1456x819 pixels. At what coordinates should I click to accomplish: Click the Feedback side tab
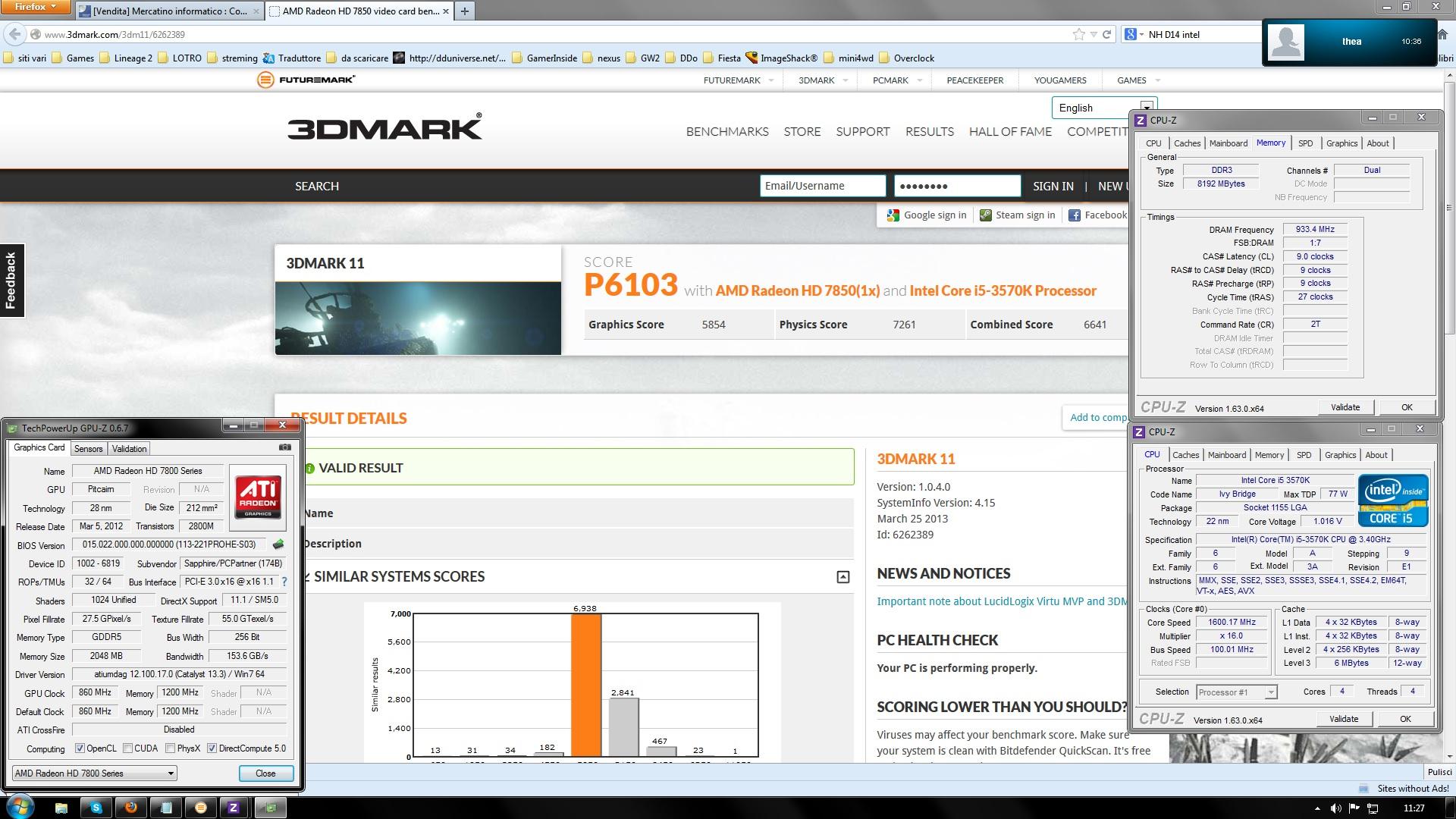click(11, 281)
